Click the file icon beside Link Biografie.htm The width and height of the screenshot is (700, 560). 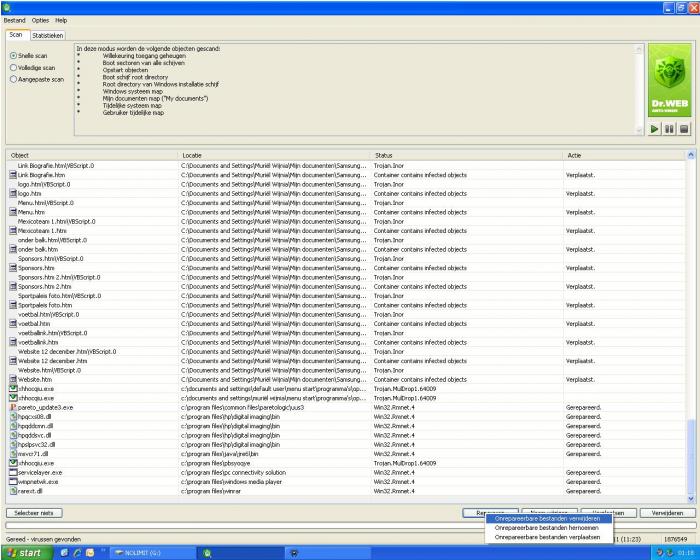tap(13, 175)
